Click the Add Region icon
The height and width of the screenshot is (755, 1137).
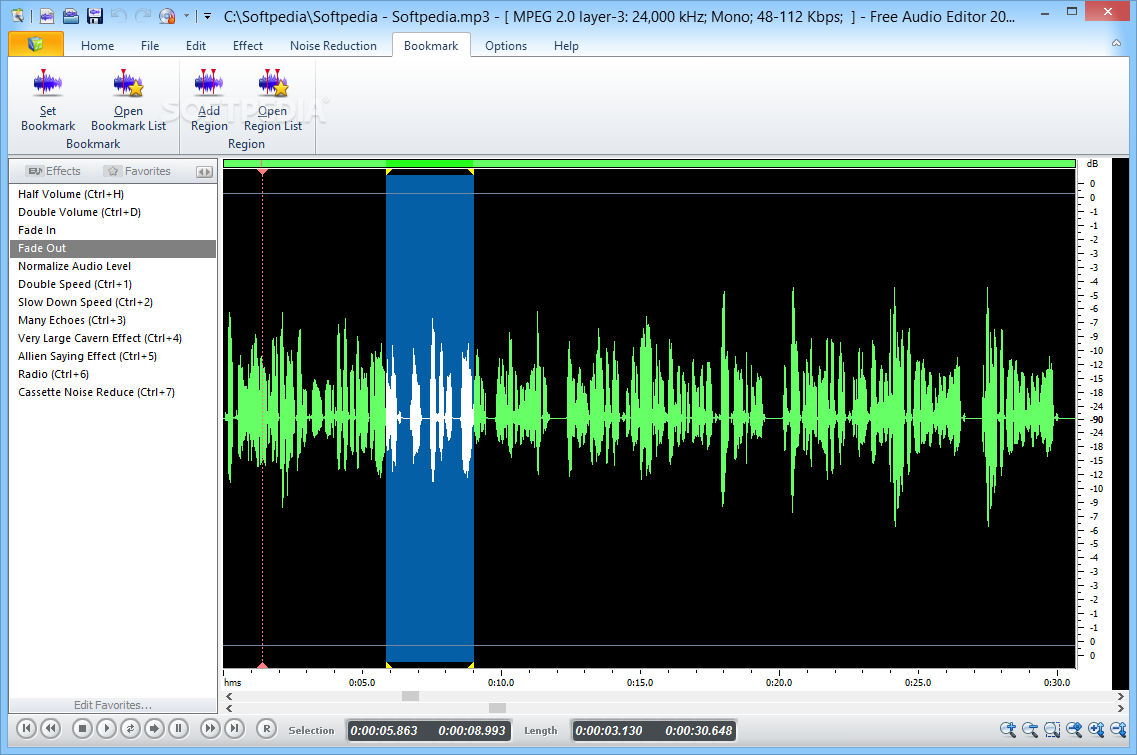tap(209, 101)
